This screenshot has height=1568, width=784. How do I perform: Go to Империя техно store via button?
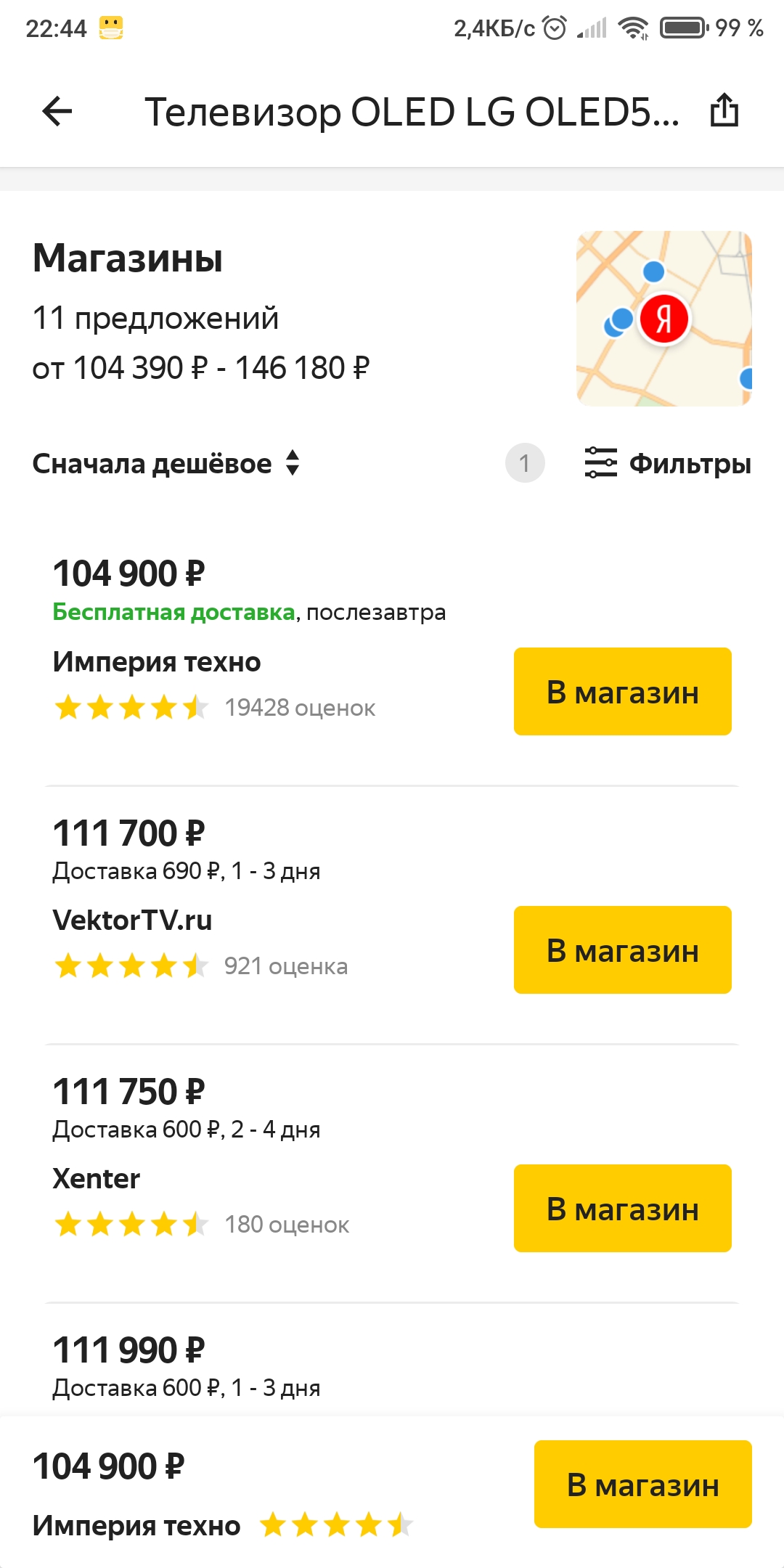pos(622,692)
